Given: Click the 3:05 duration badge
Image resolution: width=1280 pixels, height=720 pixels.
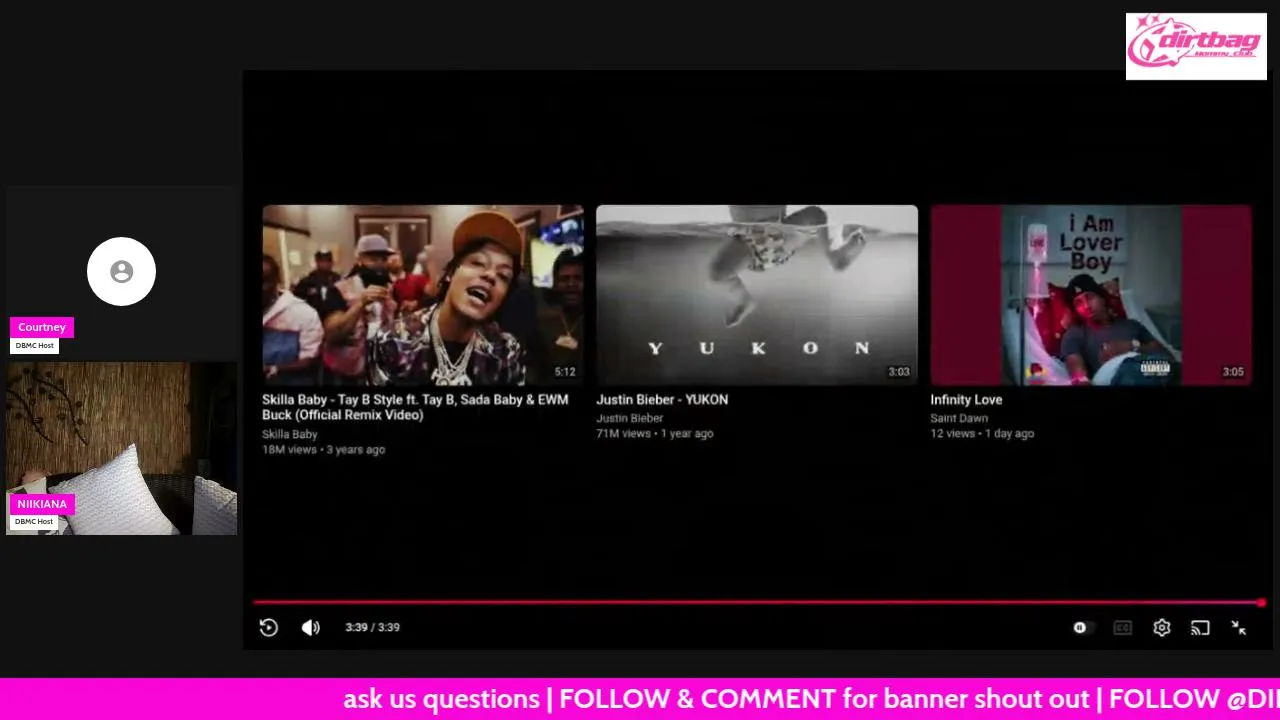Looking at the screenshot, I should (x=1233, y=372).
